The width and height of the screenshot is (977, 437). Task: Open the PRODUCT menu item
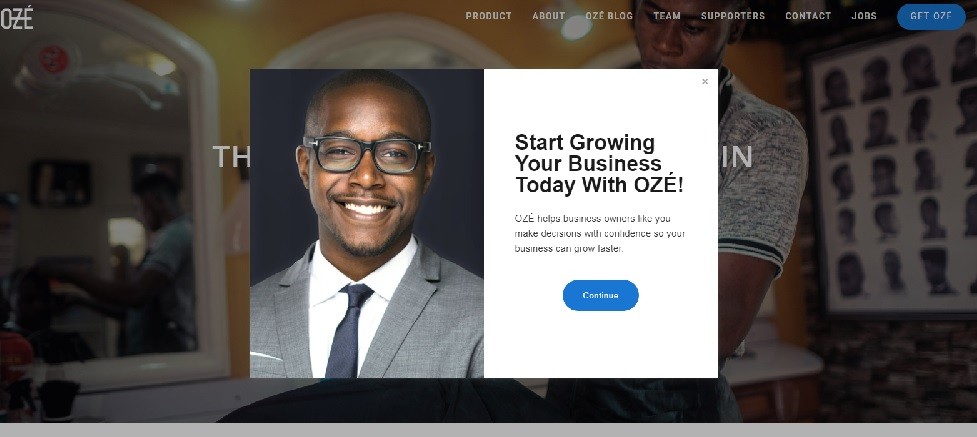coord(488,16)
